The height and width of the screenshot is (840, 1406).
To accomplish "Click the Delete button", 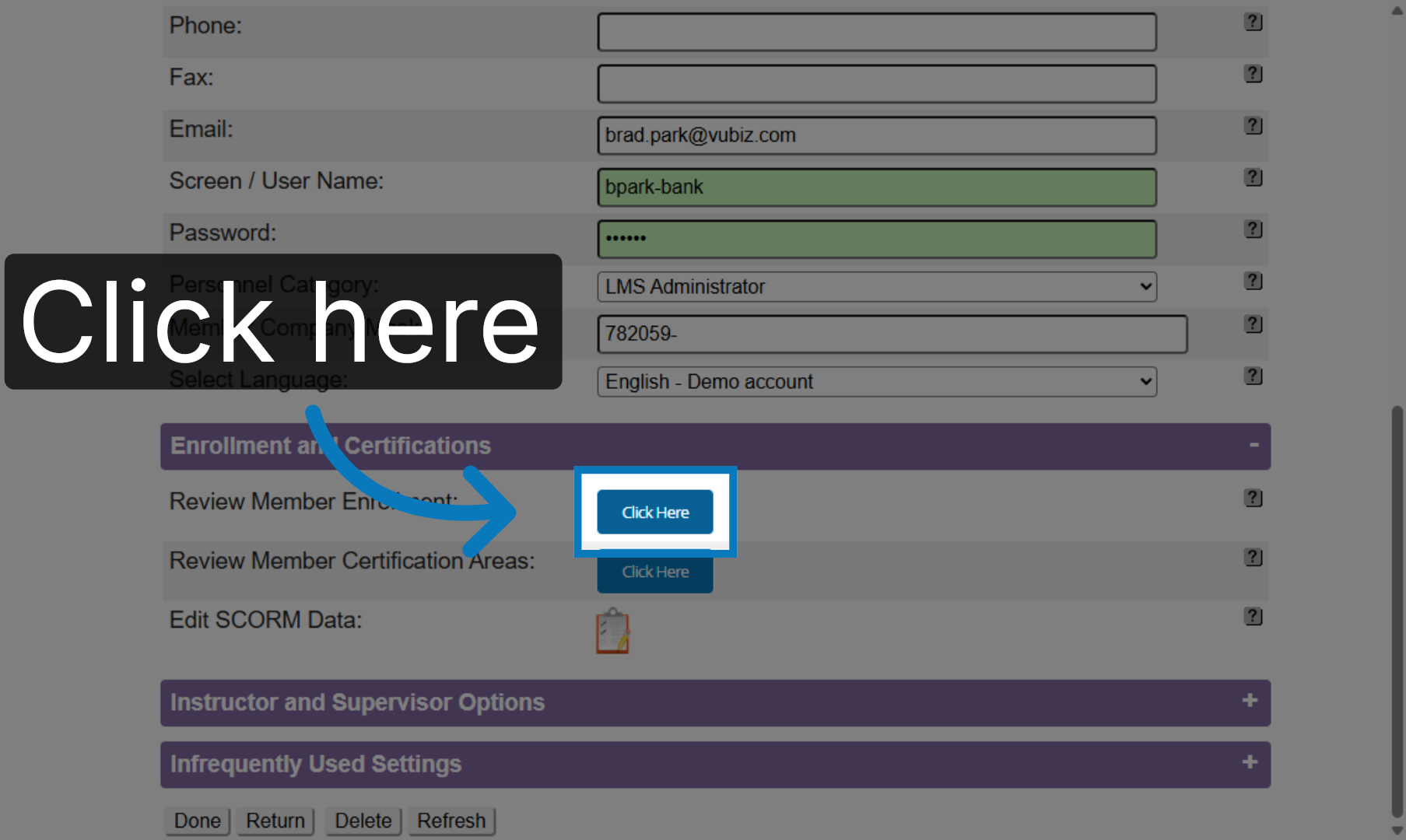I will pos(363,821).
